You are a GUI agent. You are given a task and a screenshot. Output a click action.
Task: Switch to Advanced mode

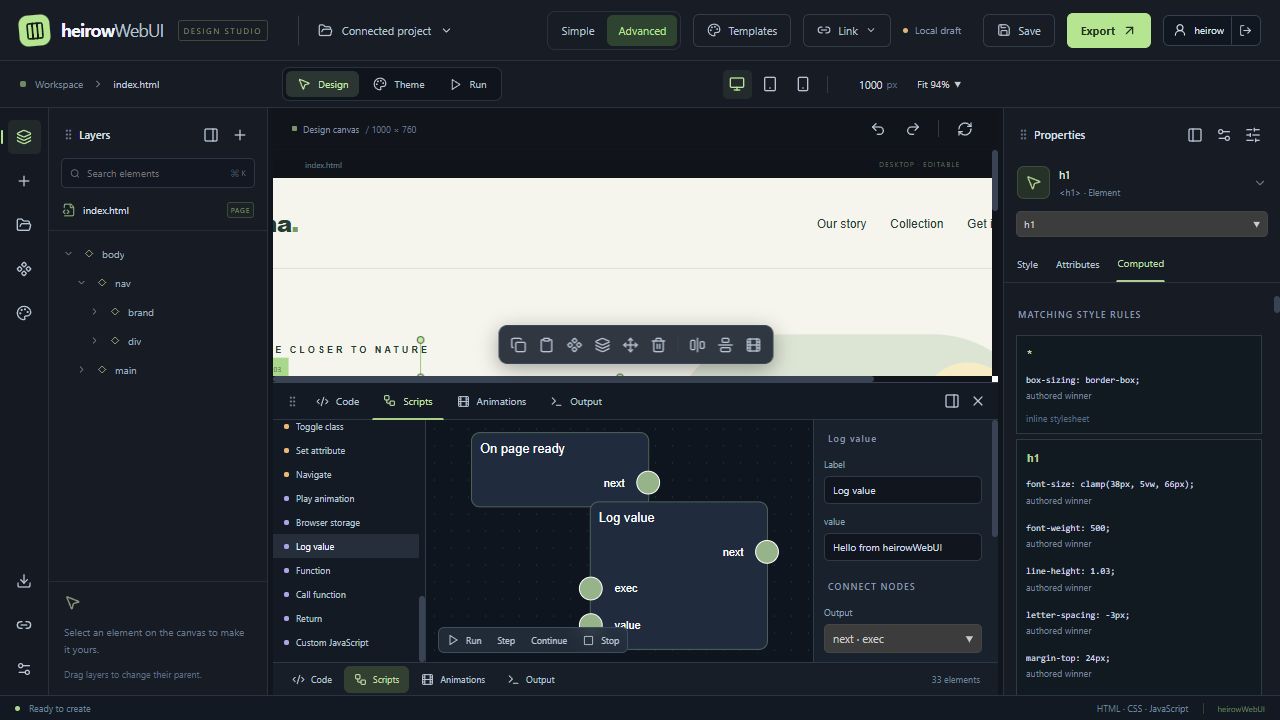point(642,31)
